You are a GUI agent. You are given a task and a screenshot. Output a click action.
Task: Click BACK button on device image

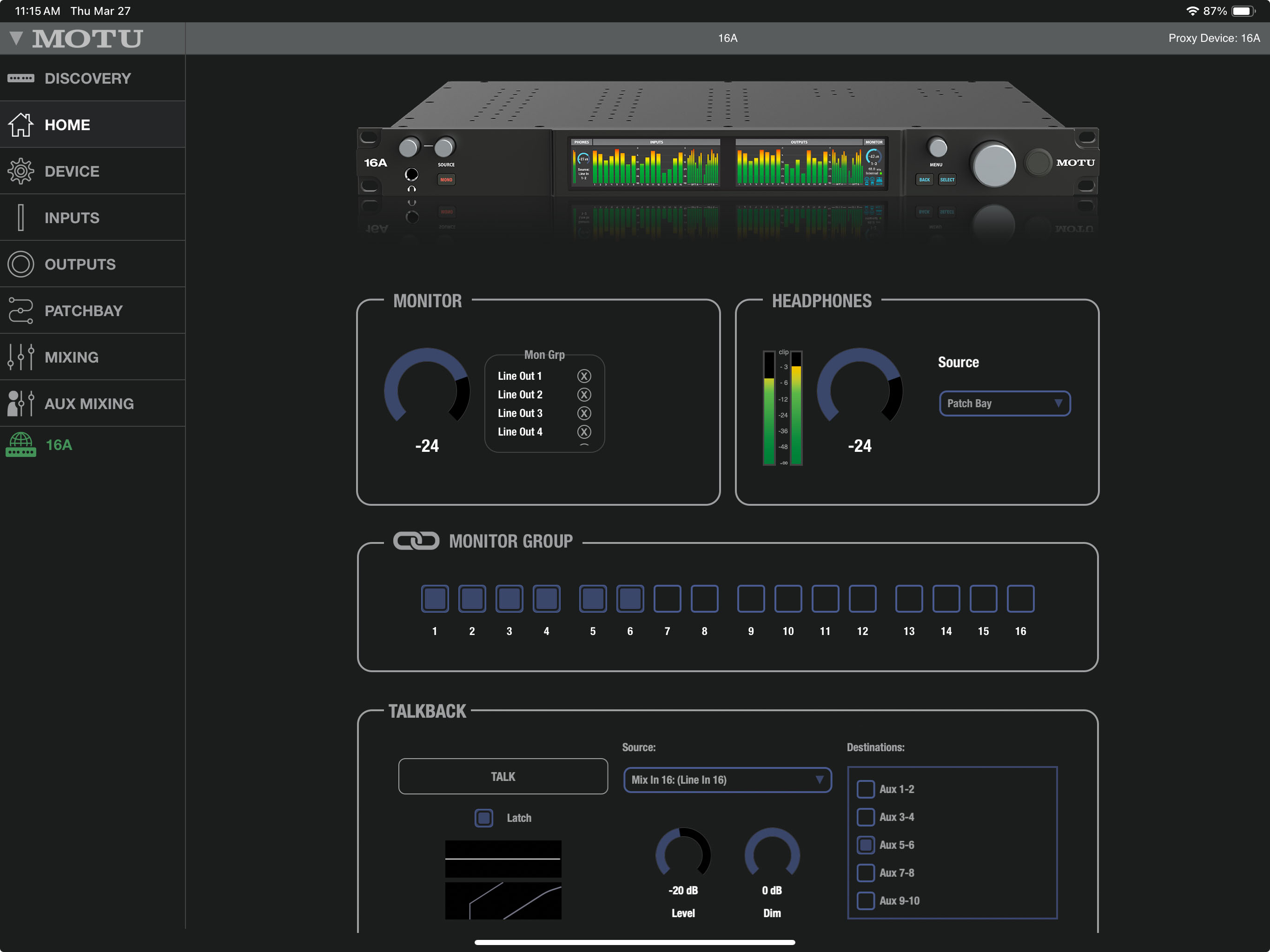(924, 180)
